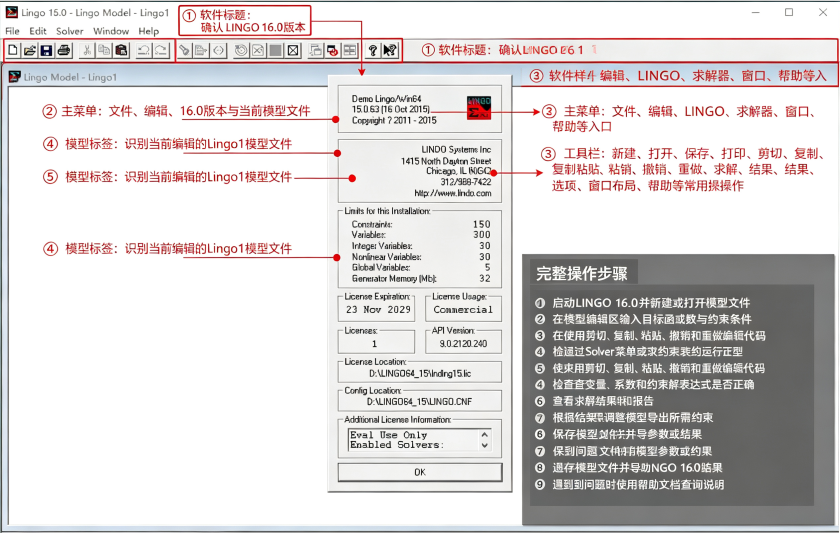This screenshot has width=840, height=533.
Task: Select the Match Parenthesis toolbar icon
Action: (218, 50)
